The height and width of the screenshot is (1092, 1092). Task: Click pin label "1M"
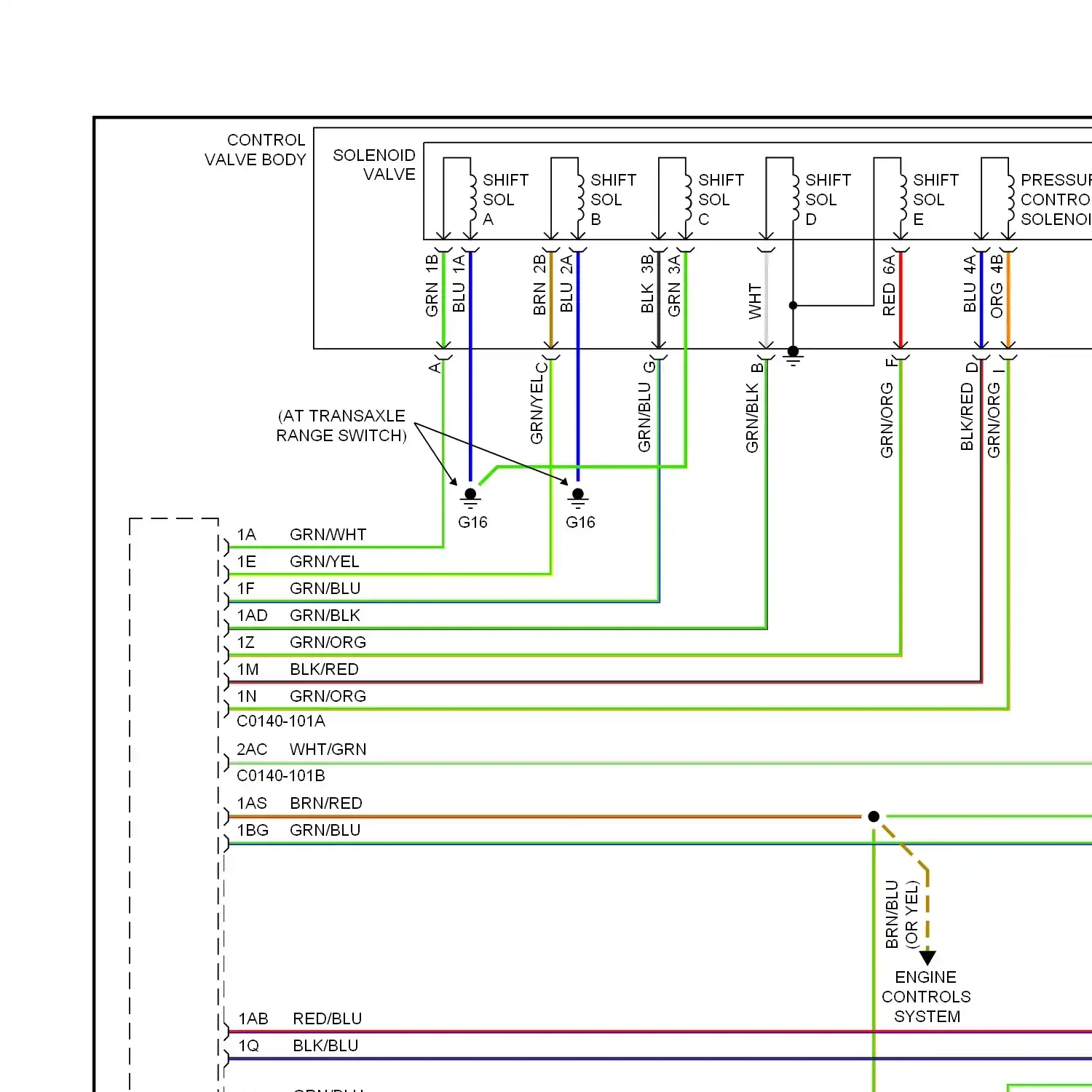(x=248, y=669)
